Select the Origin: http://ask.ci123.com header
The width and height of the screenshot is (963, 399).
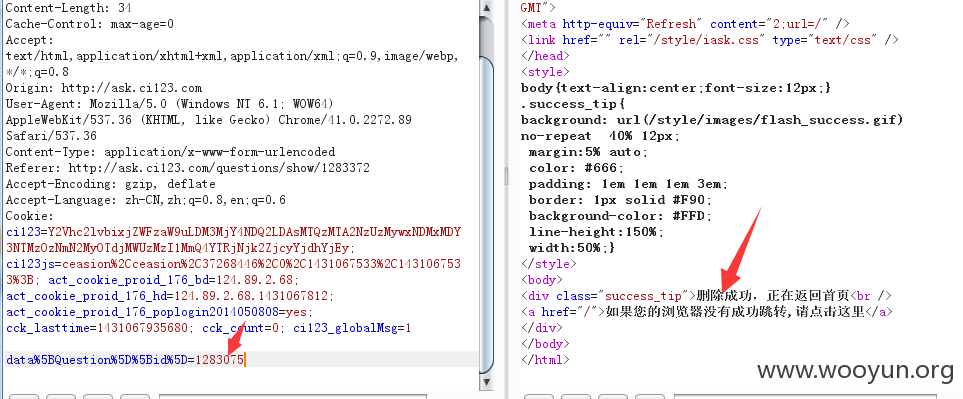(104, 88)
